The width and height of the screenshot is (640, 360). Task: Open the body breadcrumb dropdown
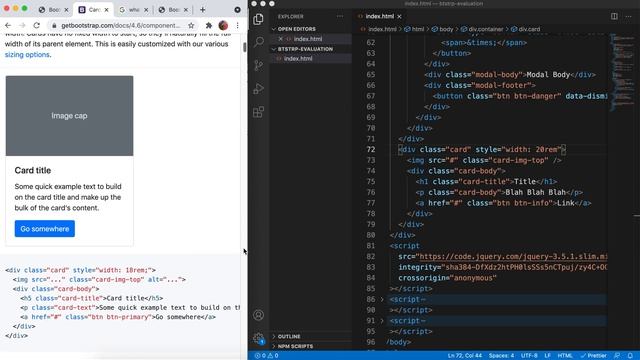tap(442, 29)
